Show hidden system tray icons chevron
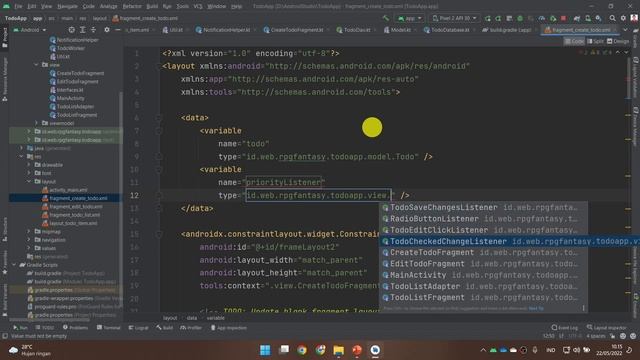This screenshot has width=640, height=360. (483, 350)
